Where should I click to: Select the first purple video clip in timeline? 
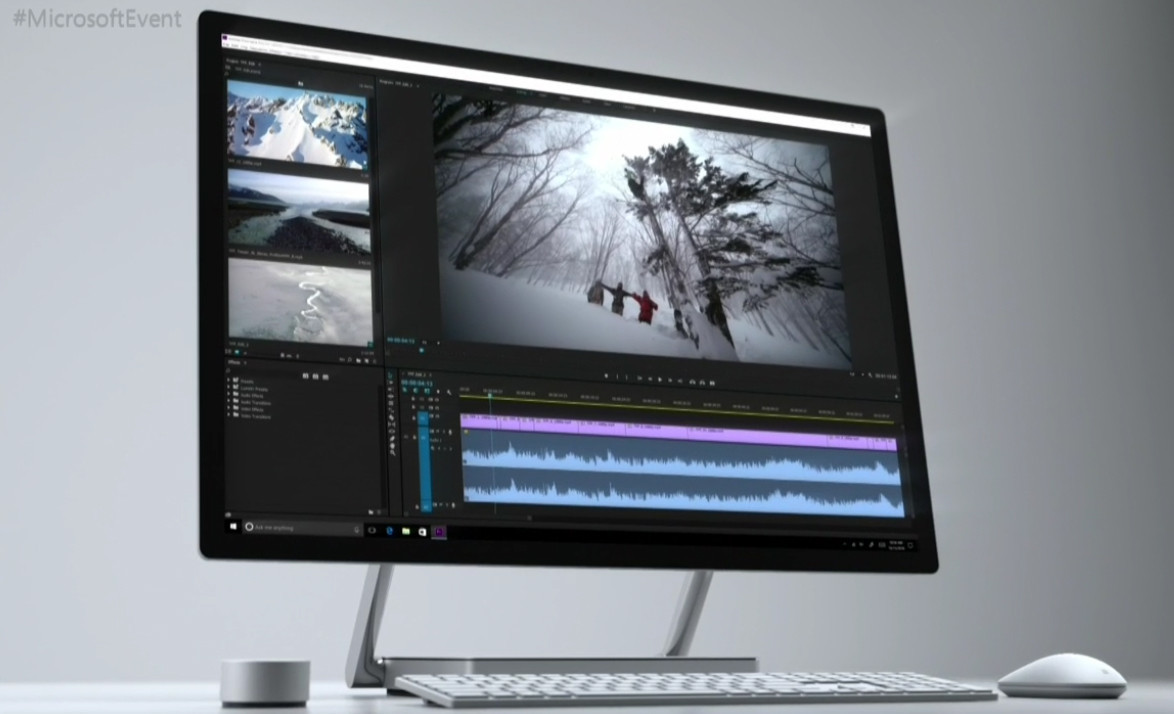click(x=481, y=423)
